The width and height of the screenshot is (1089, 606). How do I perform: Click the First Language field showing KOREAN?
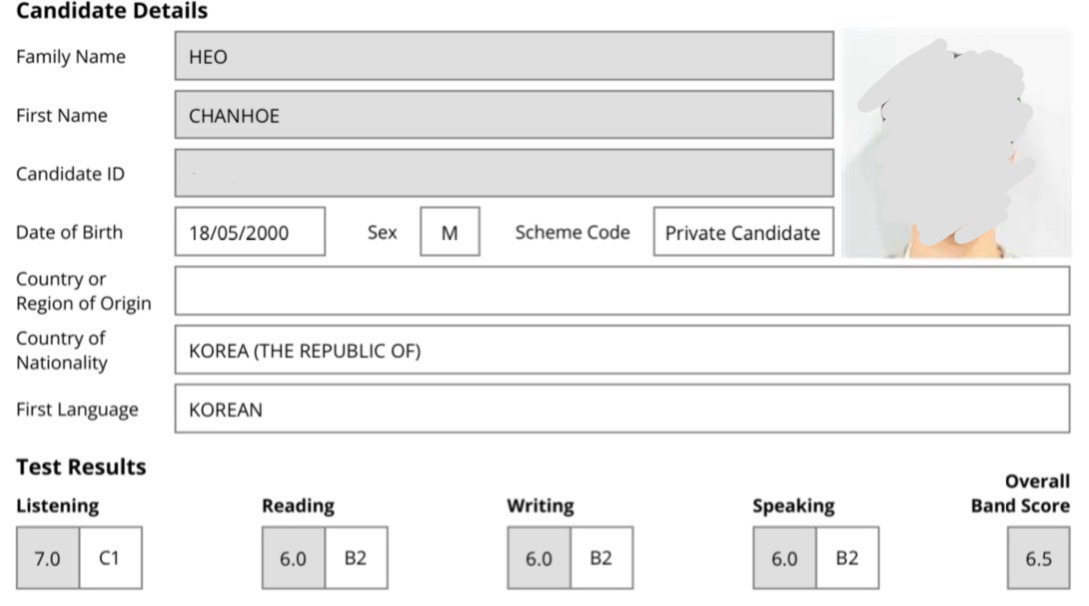(622, 409)
